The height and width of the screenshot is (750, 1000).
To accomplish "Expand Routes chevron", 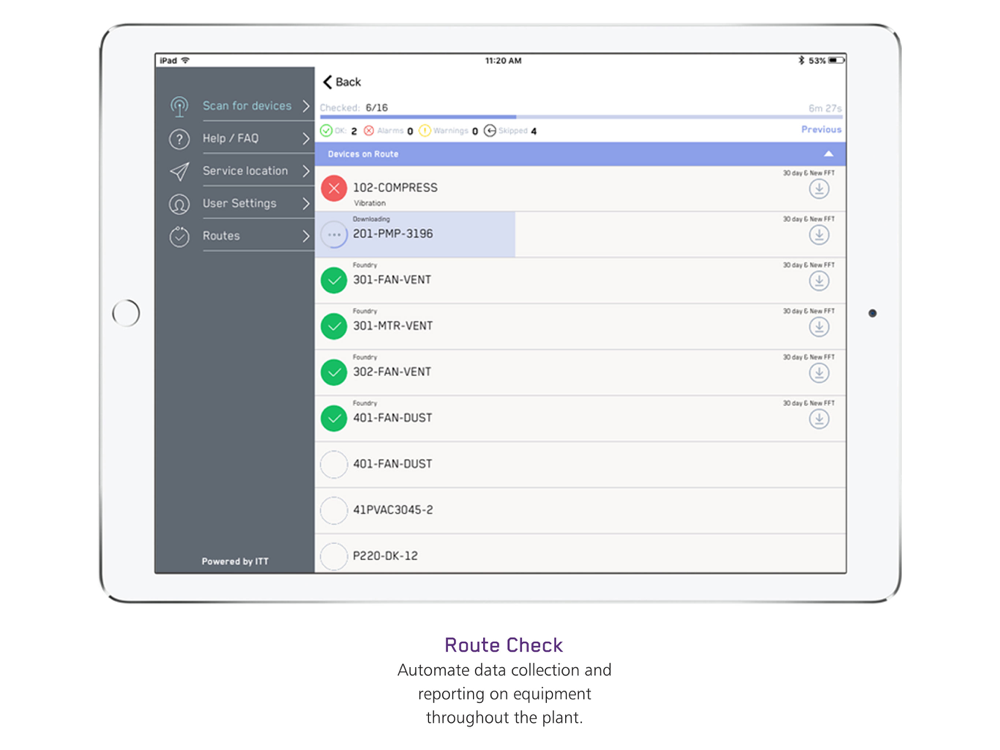I will coord(306,236).
